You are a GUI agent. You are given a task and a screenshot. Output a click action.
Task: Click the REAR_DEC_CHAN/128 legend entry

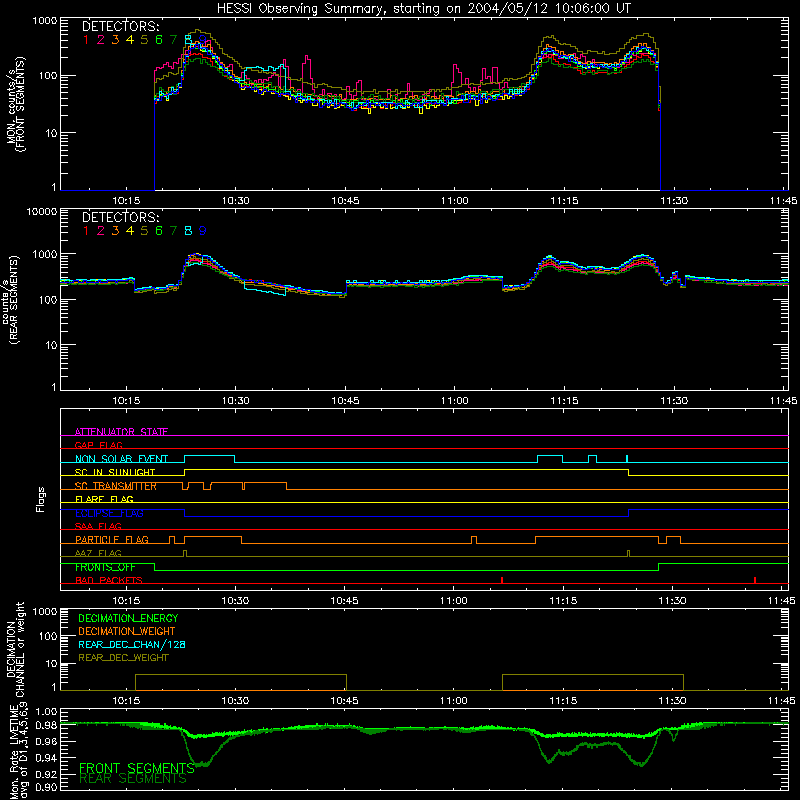coord(132,644)
